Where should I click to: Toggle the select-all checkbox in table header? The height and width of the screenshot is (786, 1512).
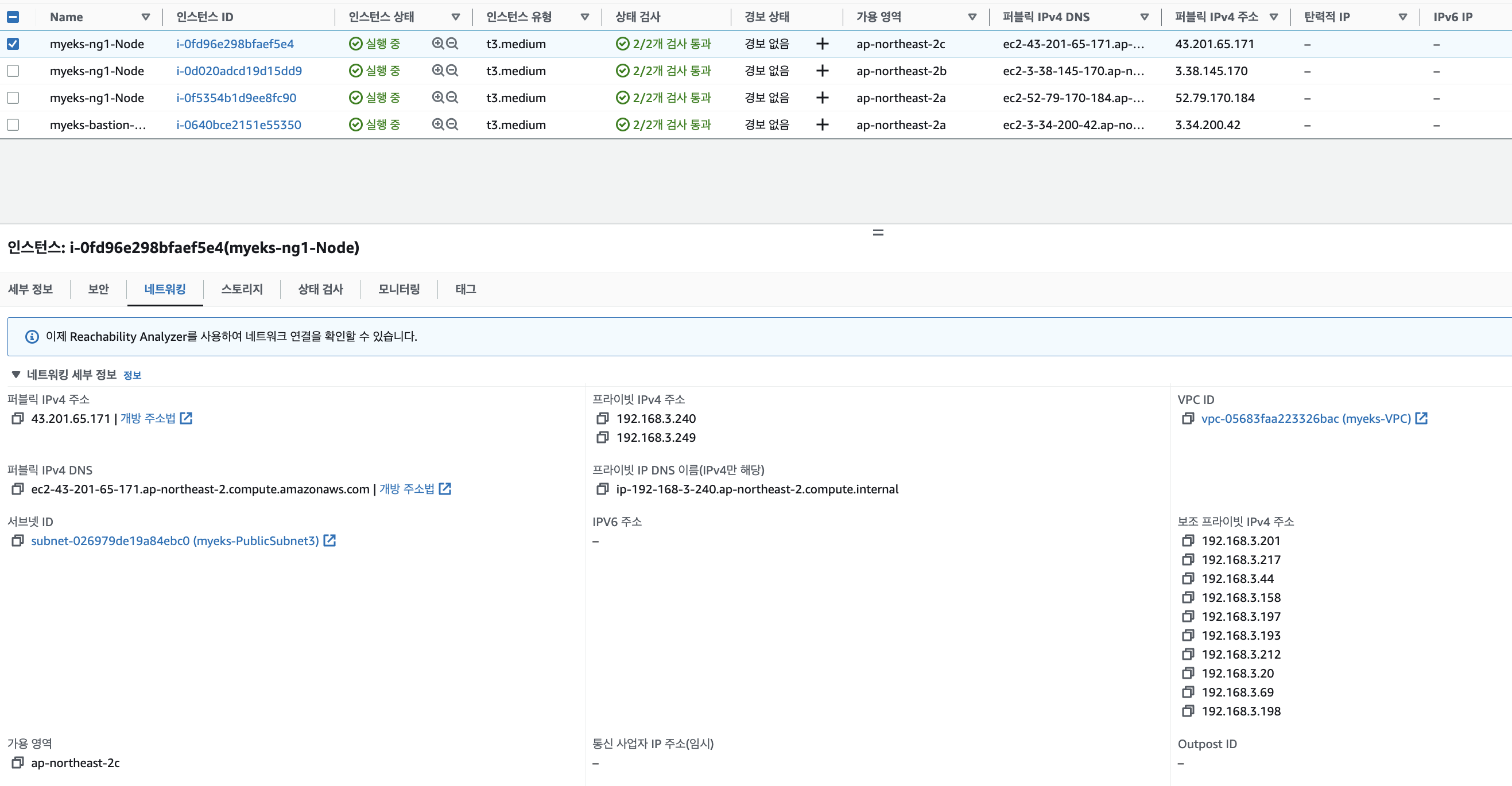(x=13, y=17)
